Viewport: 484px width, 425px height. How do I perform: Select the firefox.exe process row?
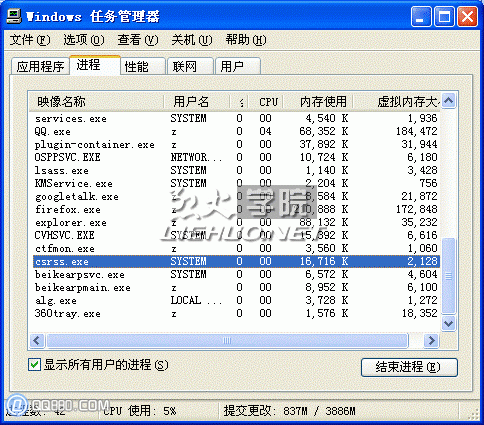[236, 209]
